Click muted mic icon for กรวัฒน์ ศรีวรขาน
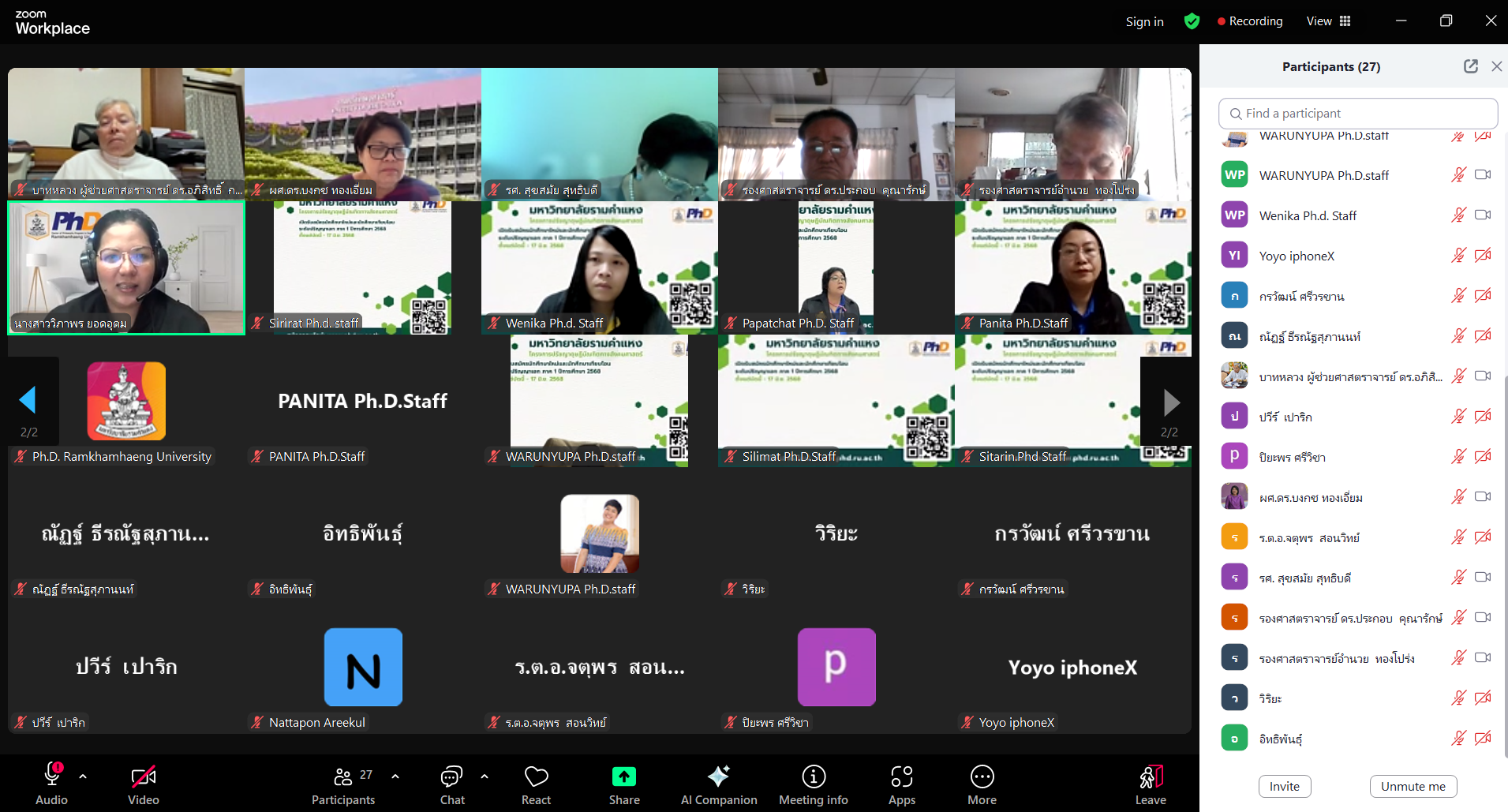Image resolution: width=1508 pixels, height=812 pixels. 1458,295
